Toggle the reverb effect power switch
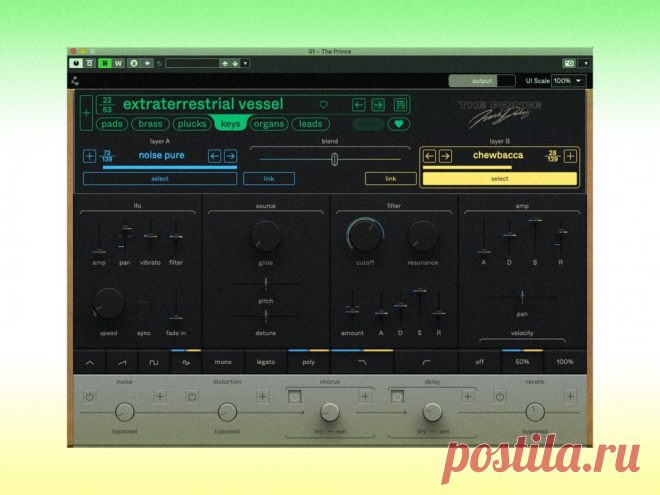 click(500, 397)
